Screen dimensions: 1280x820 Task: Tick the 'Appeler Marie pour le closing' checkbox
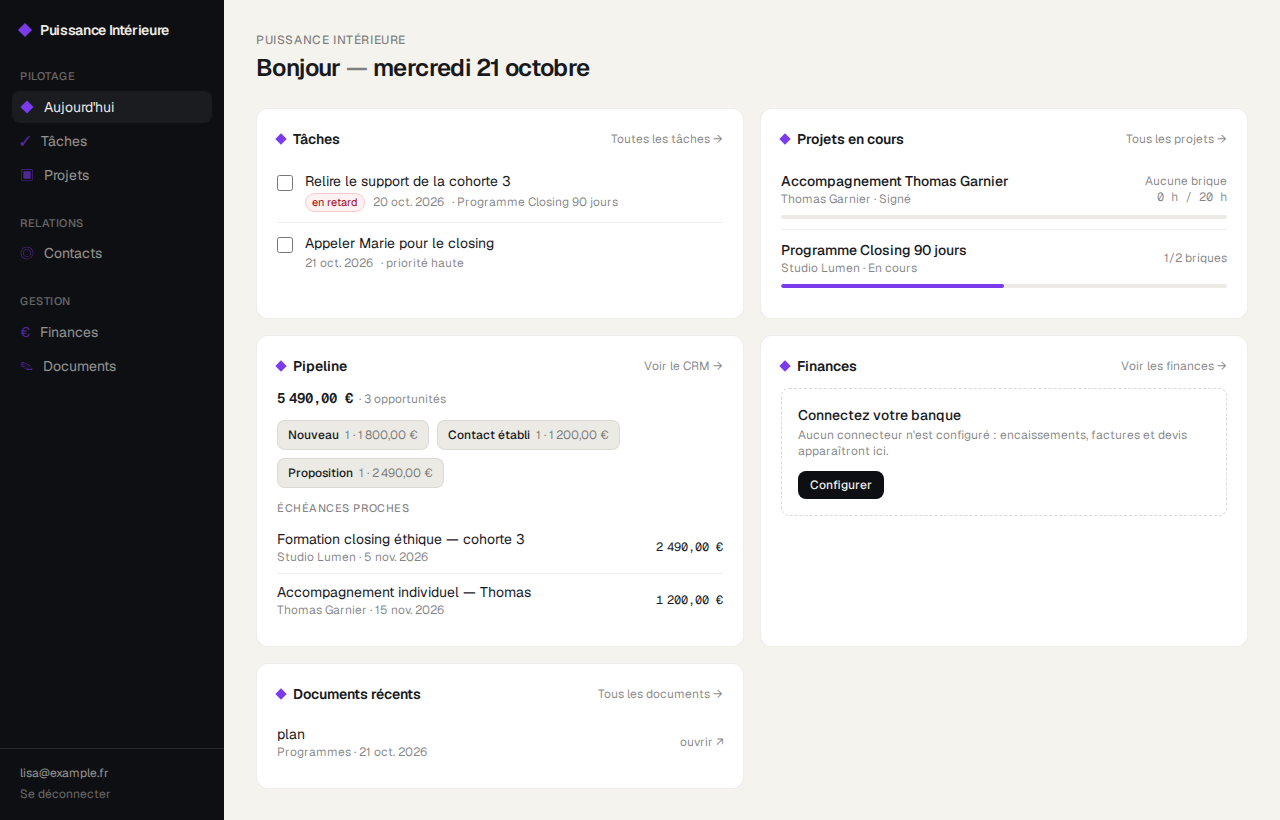click(285, 245)
